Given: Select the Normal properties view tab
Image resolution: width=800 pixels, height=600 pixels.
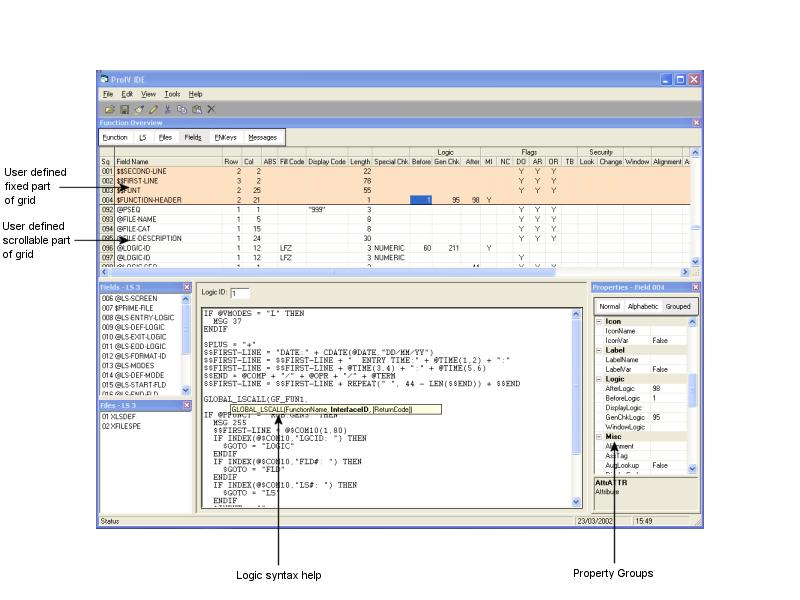Looking at the screenshot, I should 610,307.
